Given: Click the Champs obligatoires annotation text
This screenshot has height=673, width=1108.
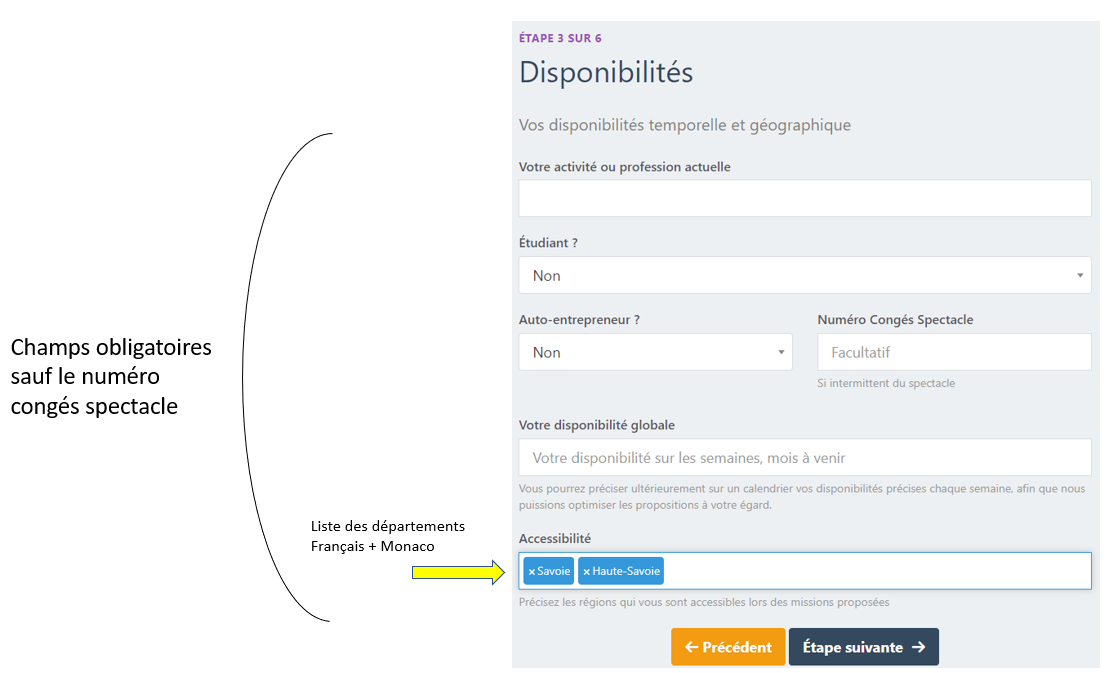Looking at the screenshot, I should point(111,377).
